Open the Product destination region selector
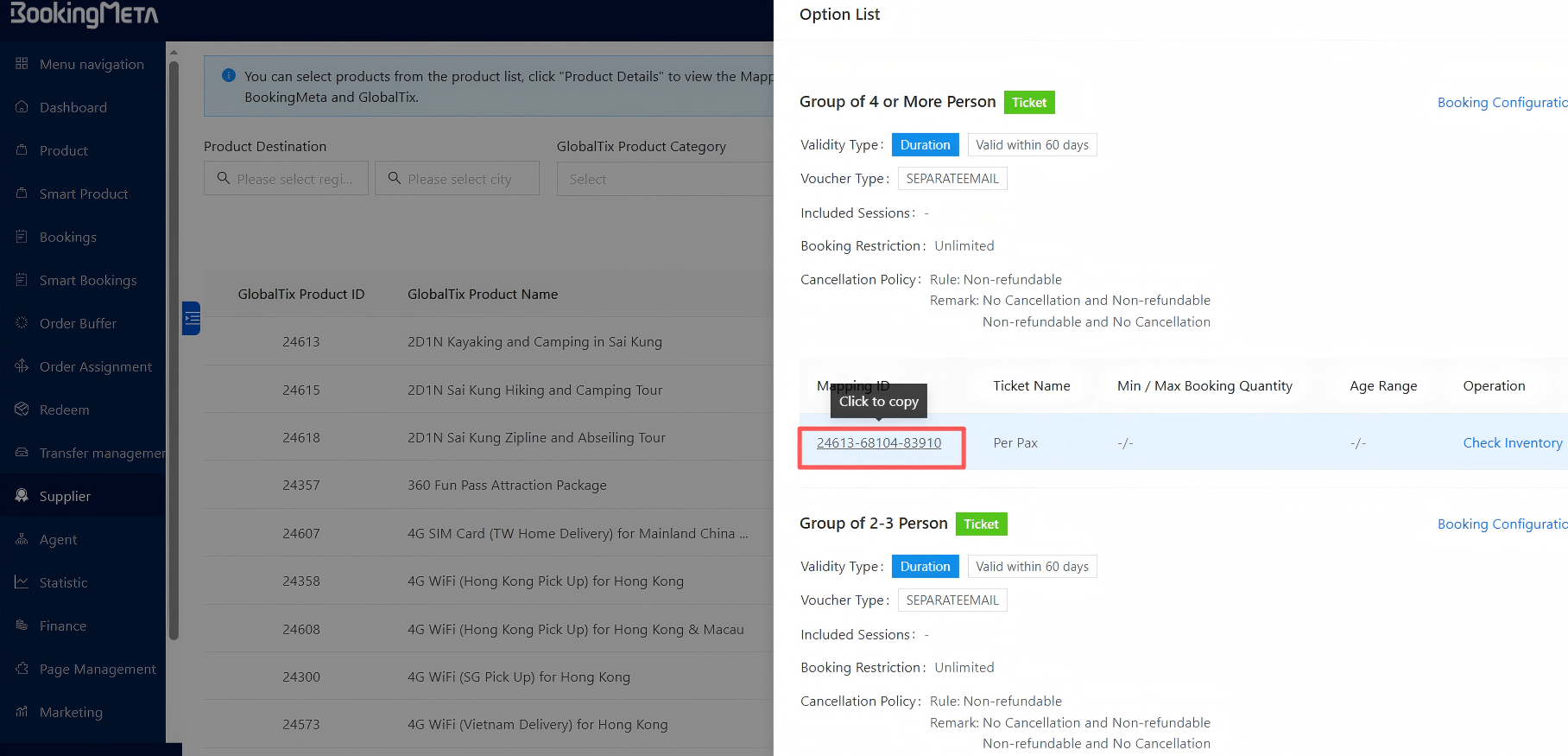The width and height of the screenshot is (1568, 756). coord(286,178)
